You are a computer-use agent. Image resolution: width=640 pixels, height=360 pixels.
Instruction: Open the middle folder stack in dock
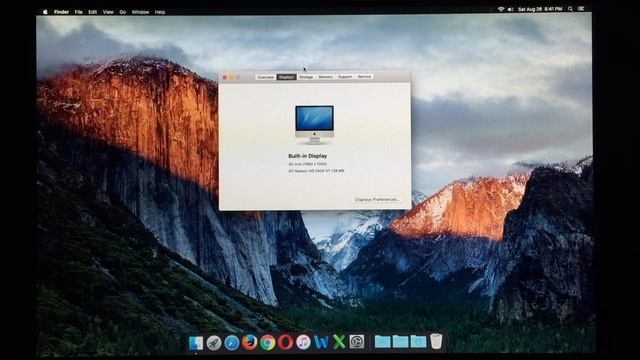[x=400, y=342]
